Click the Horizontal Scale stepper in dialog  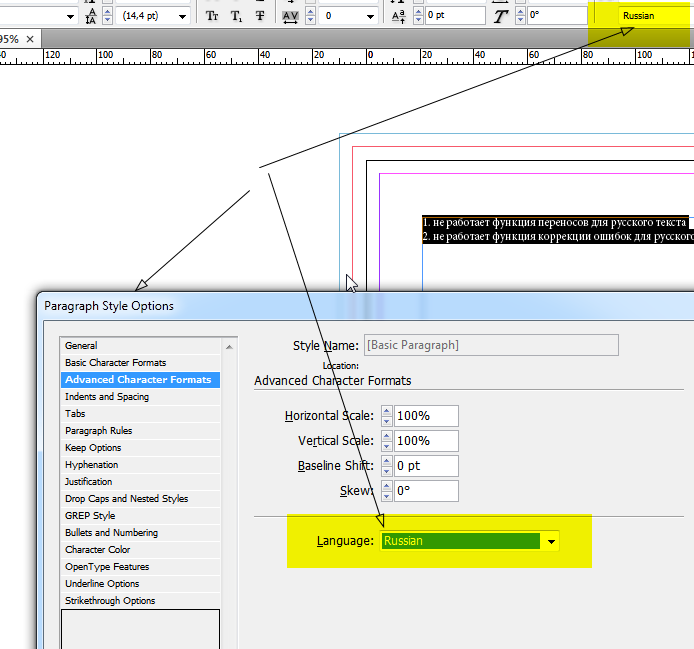click(386, 416)
